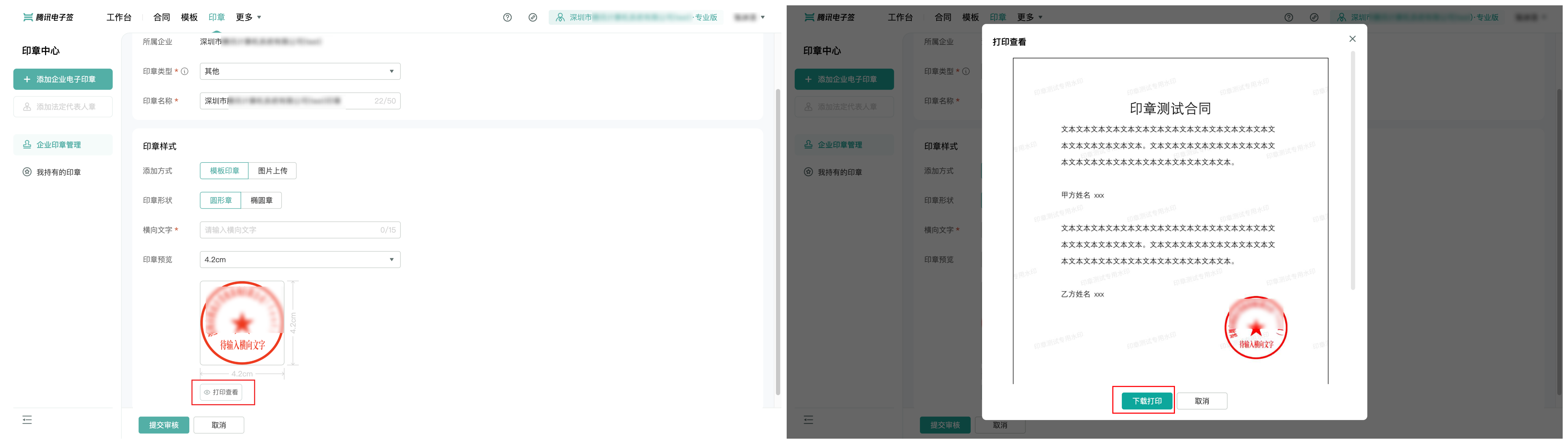The width and height of the screenshot is (1568, 444).
Task: Click the info icon next to 印章类型 in left window
Action: 185,71
